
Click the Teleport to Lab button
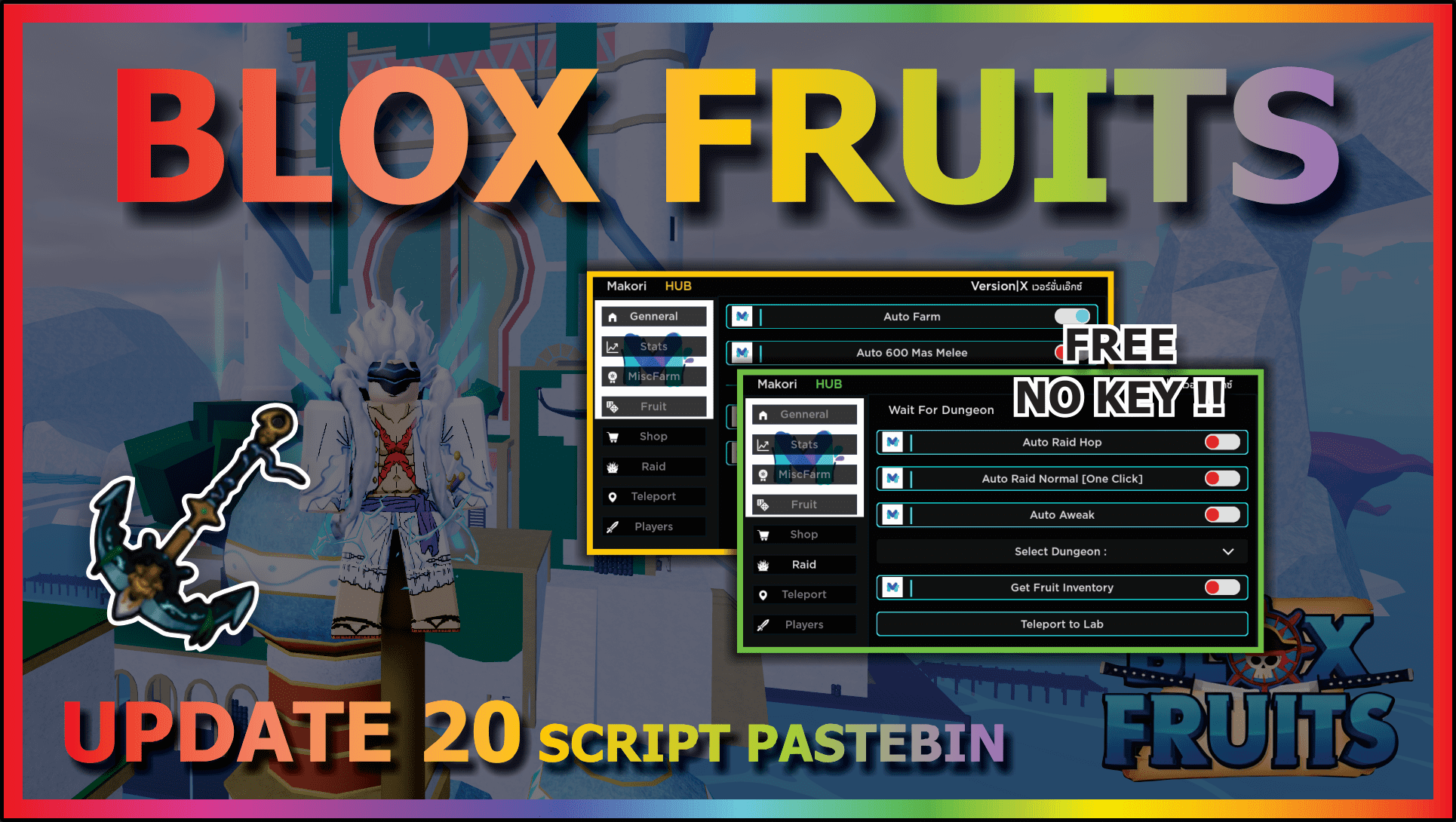coord(1002,627)
